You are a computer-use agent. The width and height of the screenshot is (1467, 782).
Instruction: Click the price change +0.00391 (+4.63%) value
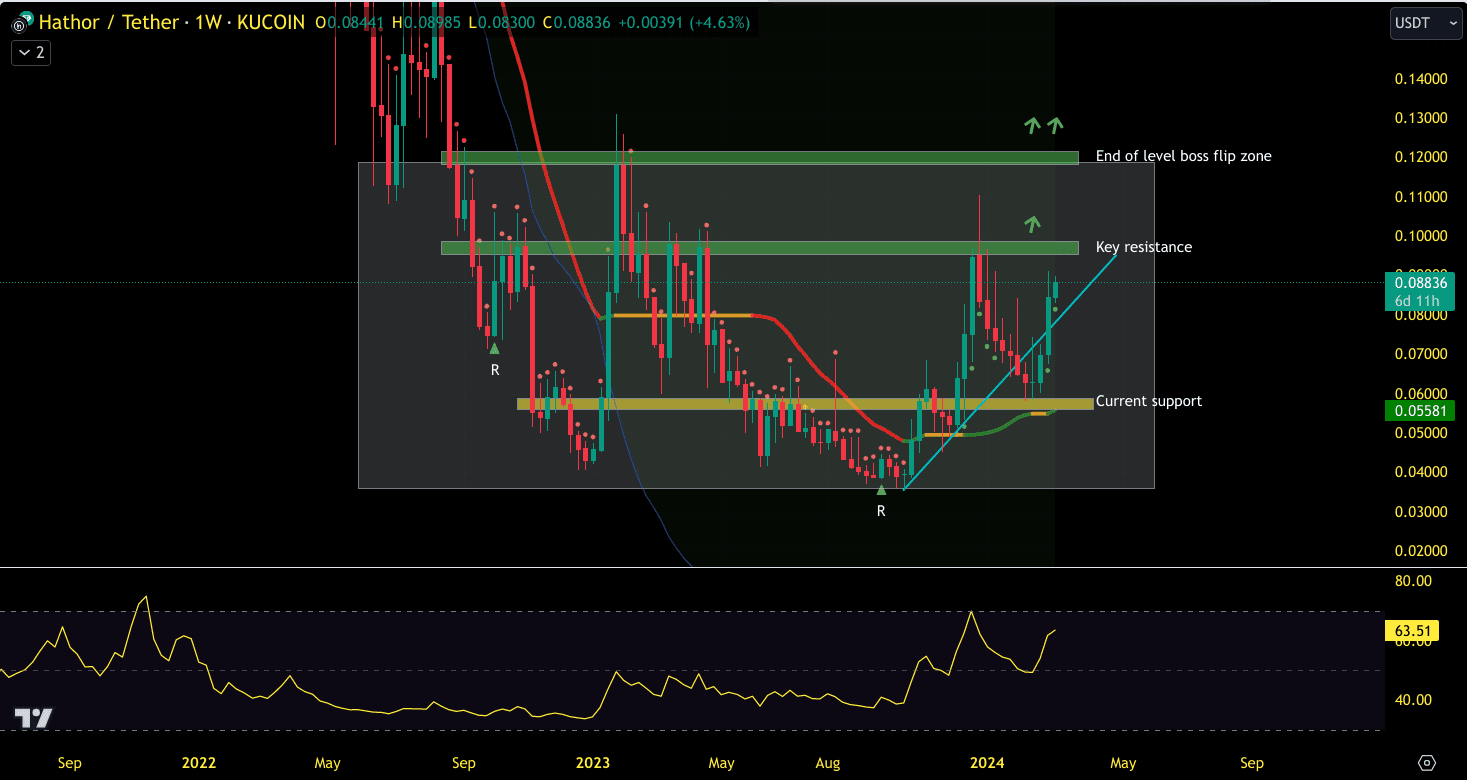(685, 22)
